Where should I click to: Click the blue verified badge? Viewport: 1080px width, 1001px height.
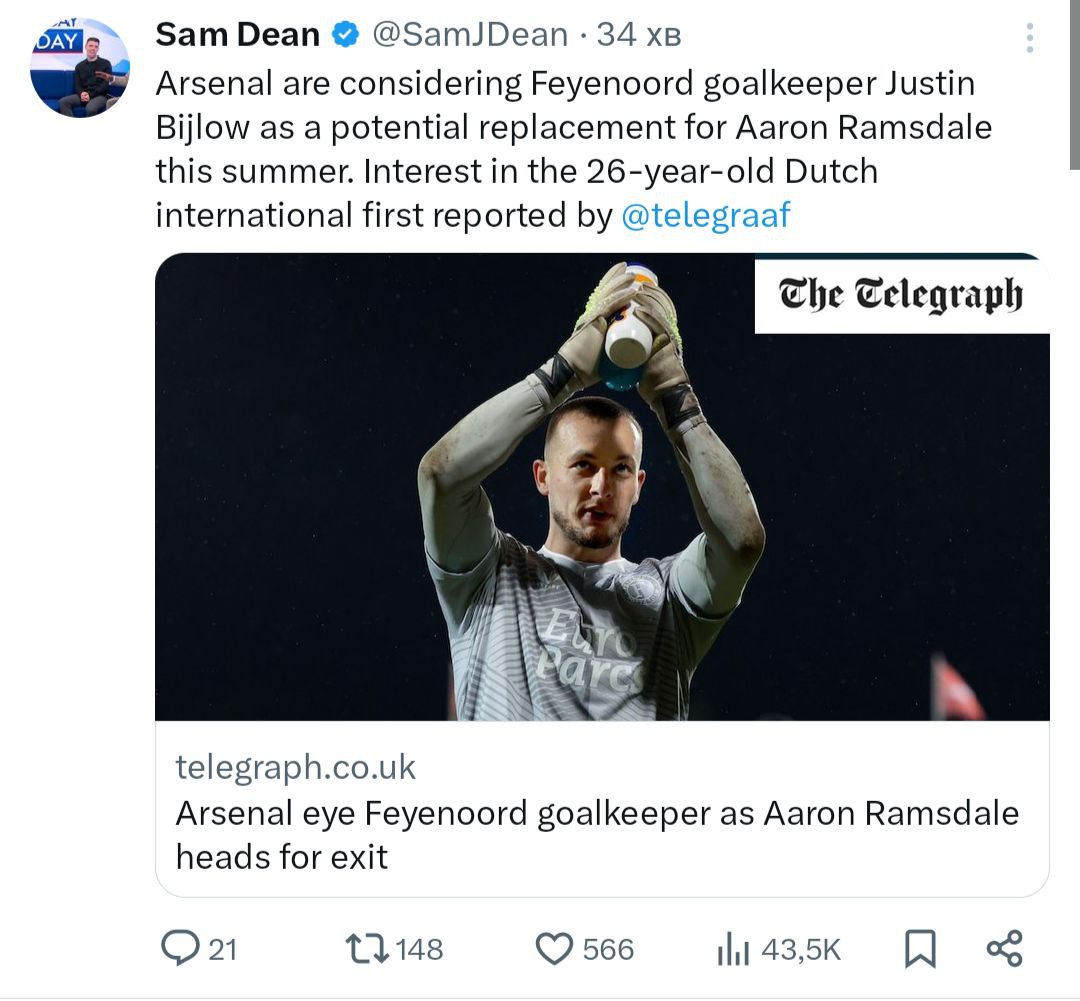[346, 36]
